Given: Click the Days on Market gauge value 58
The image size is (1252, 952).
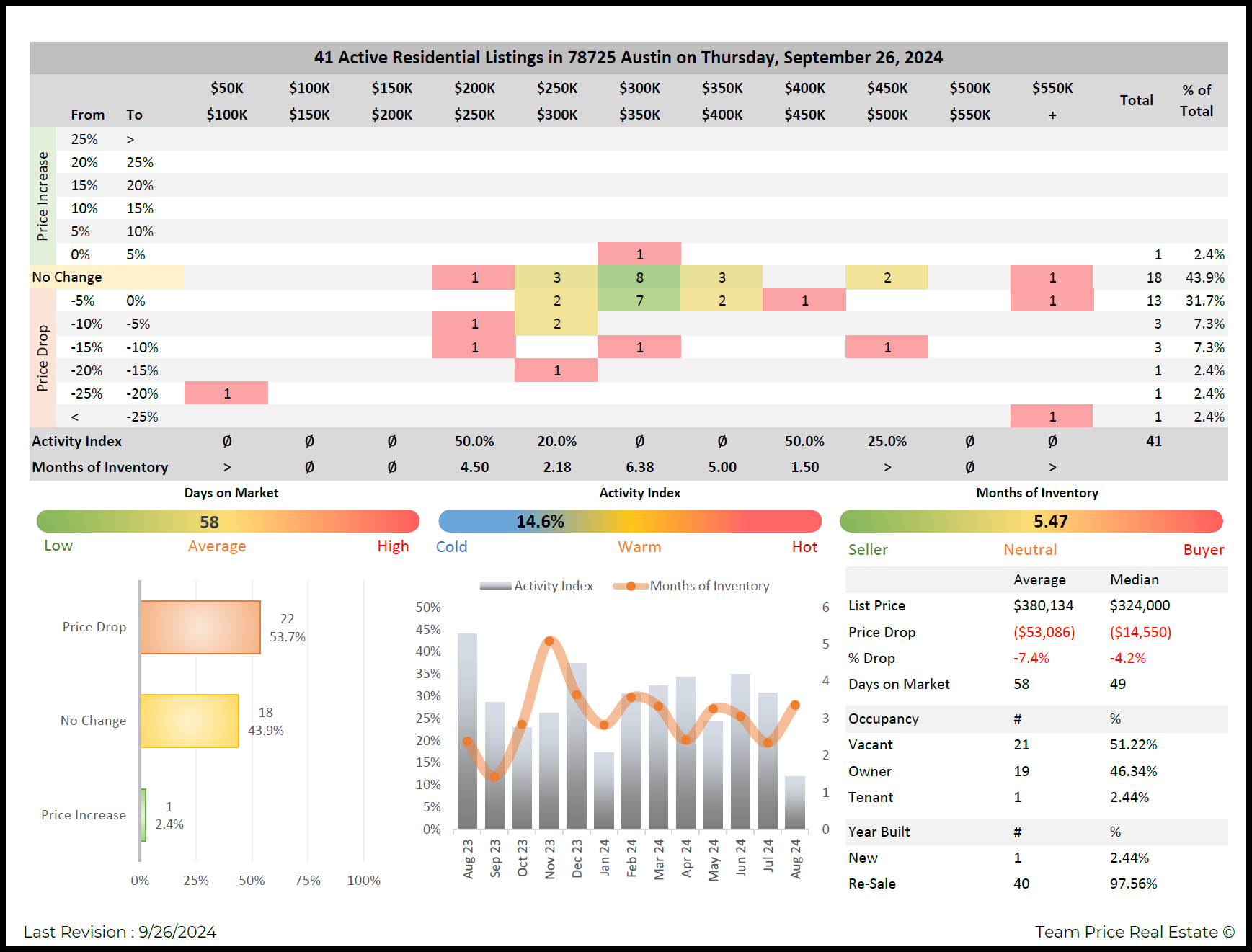Looking at the screenshot, I should click(209, 522).
